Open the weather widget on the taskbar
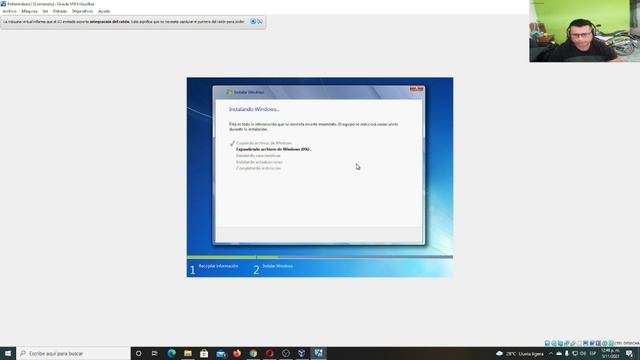 520,354
